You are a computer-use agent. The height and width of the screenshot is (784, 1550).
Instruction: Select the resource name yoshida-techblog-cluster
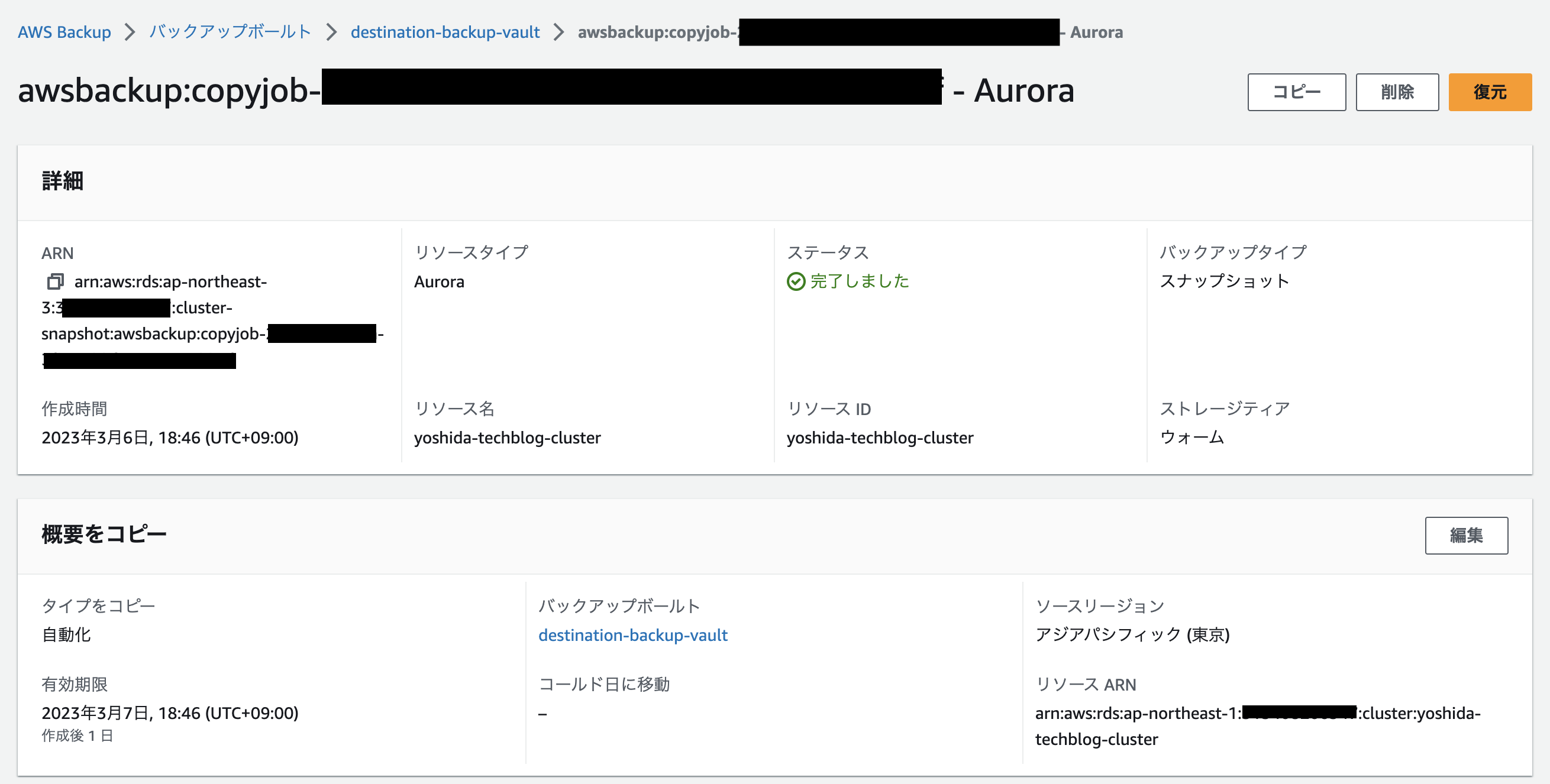click(507, 438)
